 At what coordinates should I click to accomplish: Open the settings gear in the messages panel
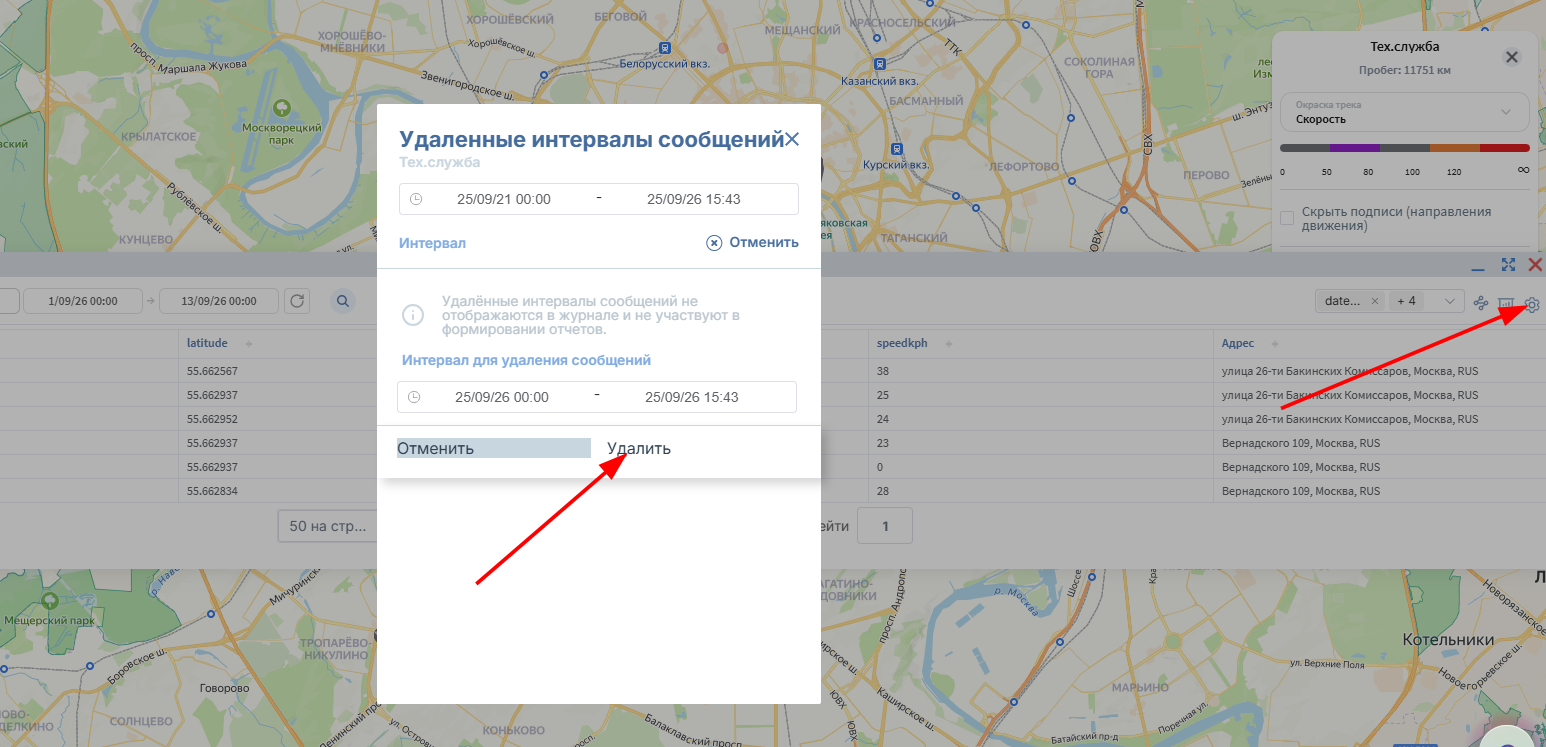[x=1532, y=304]
